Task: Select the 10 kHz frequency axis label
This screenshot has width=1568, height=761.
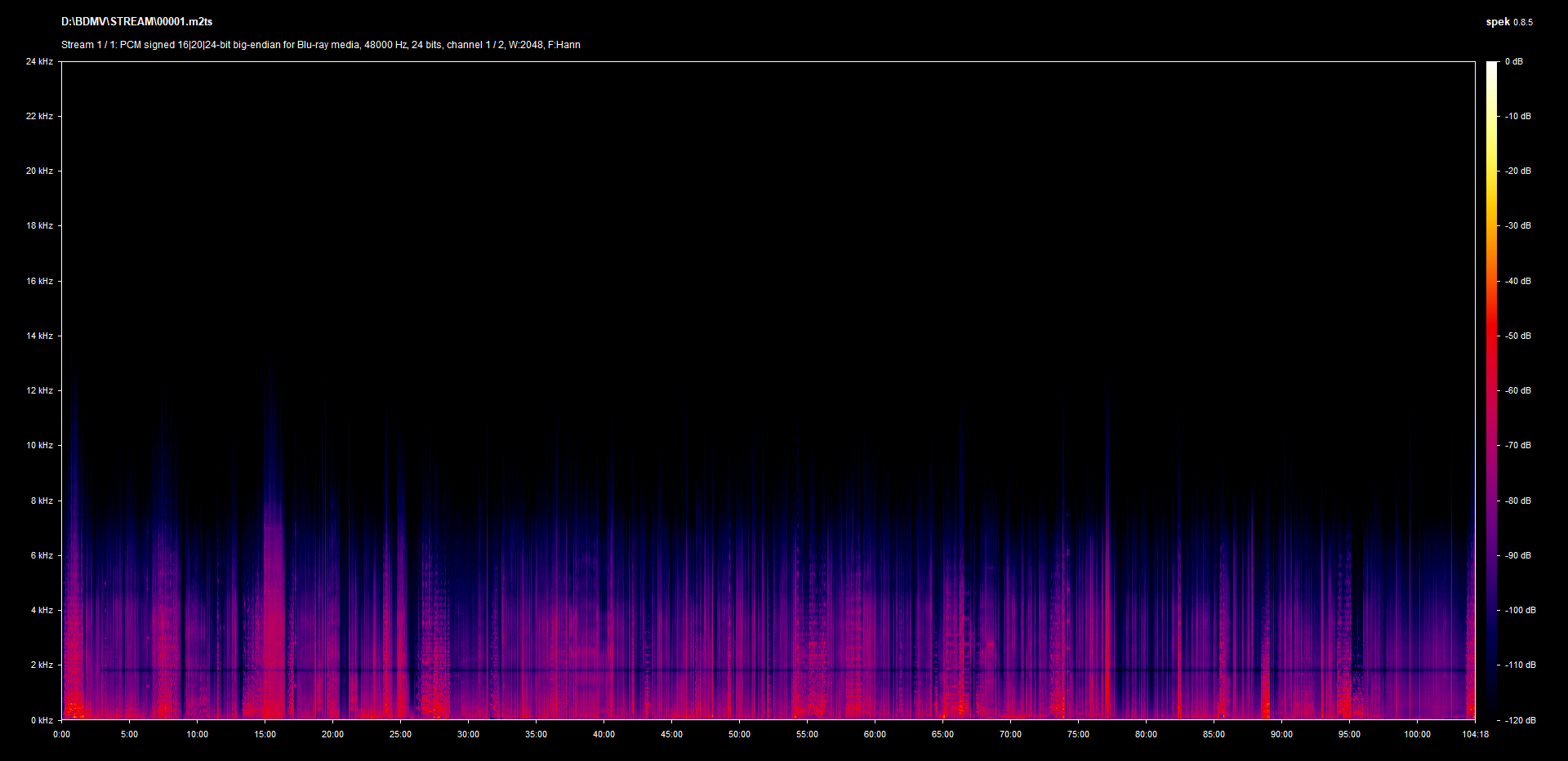Action: tap(39, 446)
